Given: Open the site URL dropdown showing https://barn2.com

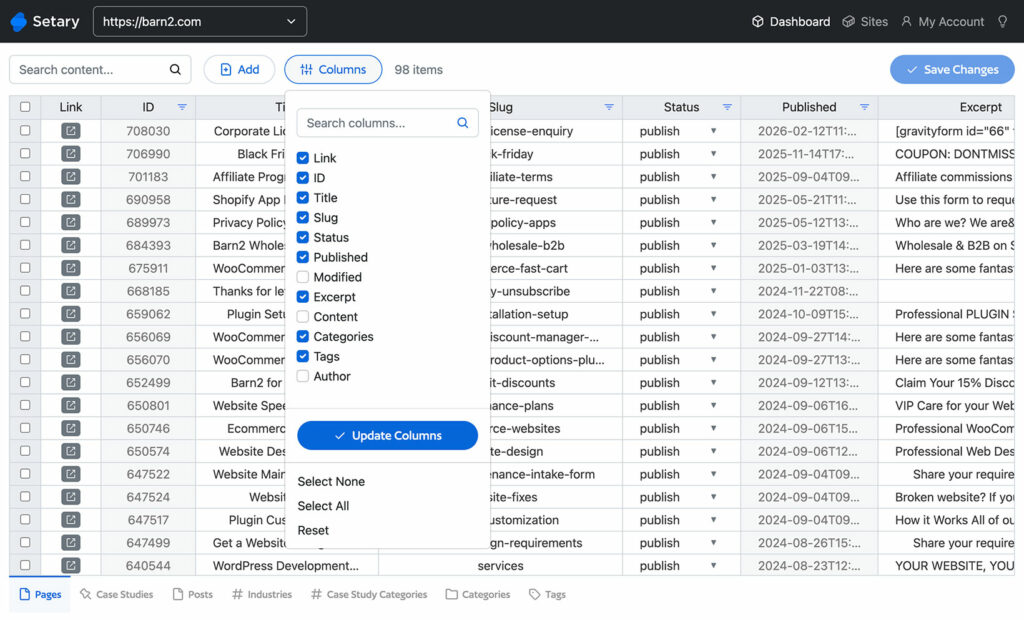Looking at the screenshot, I should pos(200,22).
